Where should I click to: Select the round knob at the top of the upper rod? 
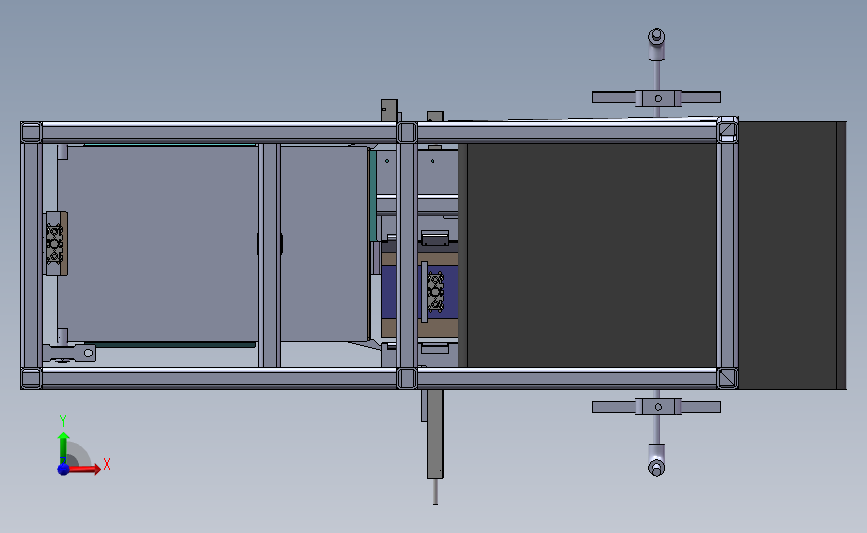(656, 36)
